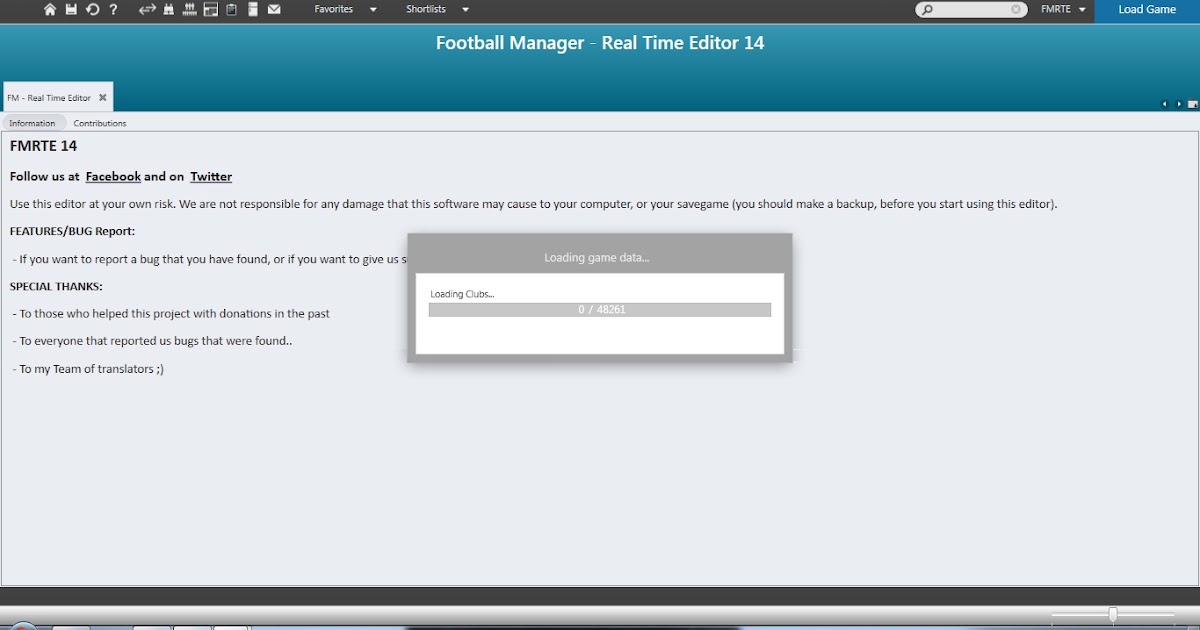Click the swap double-arrow icon

[147, 9]
